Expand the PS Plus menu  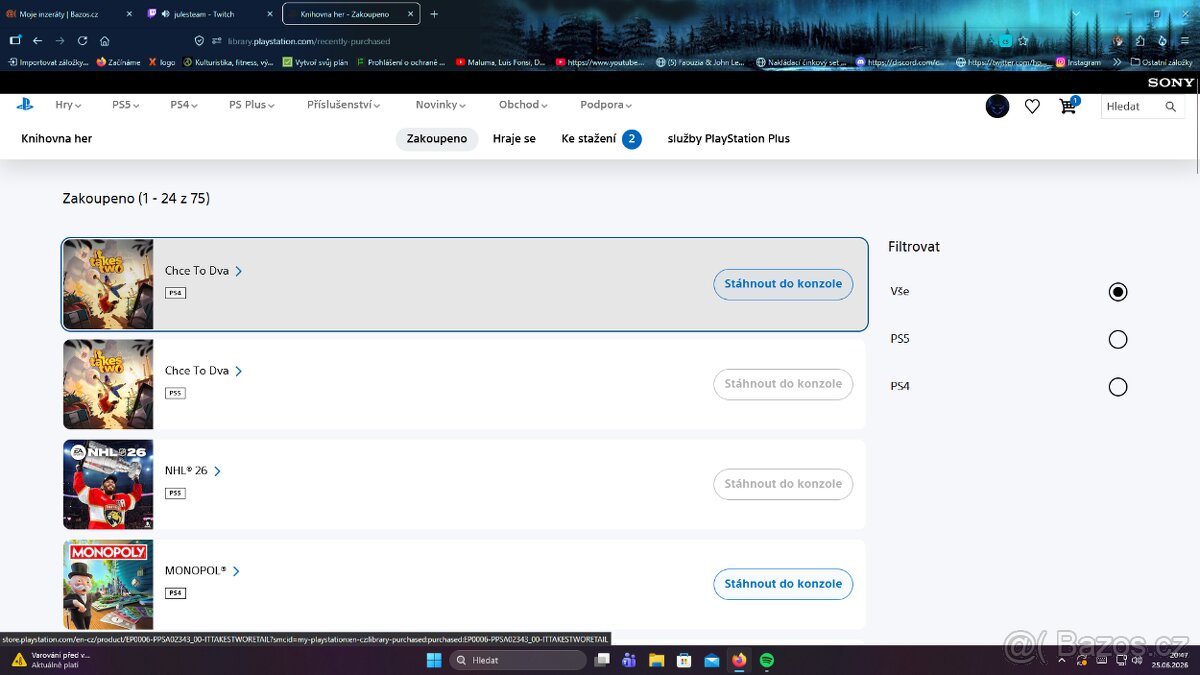pyautogui.click(x=252, y=105)
